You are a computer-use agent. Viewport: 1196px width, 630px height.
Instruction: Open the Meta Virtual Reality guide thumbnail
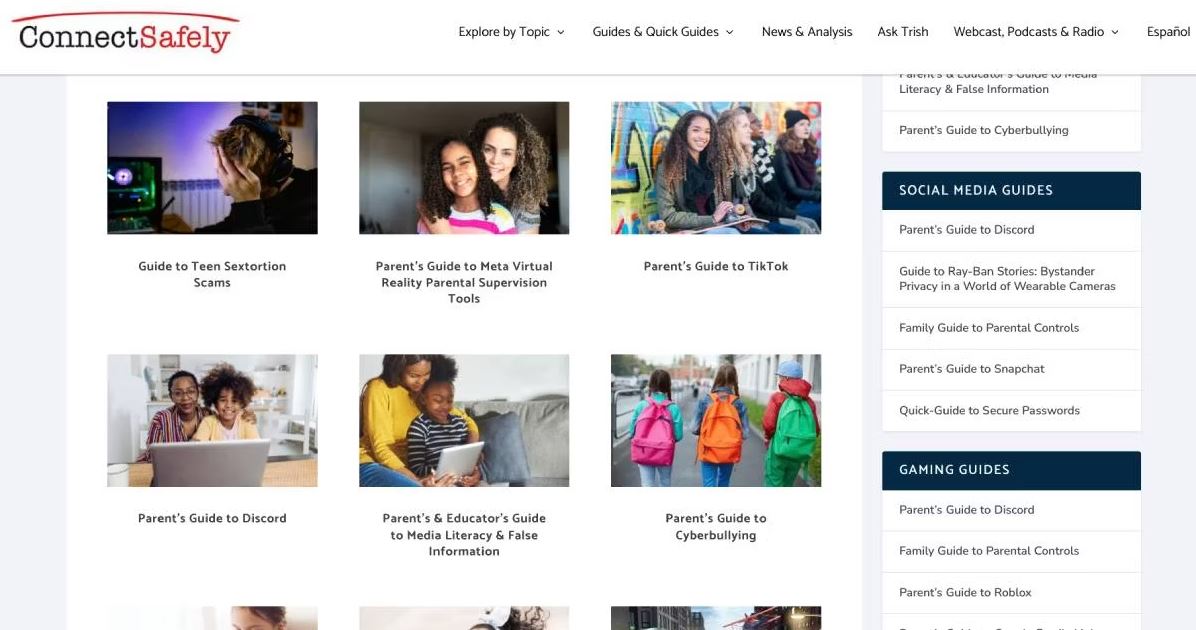tap(464, 168)
